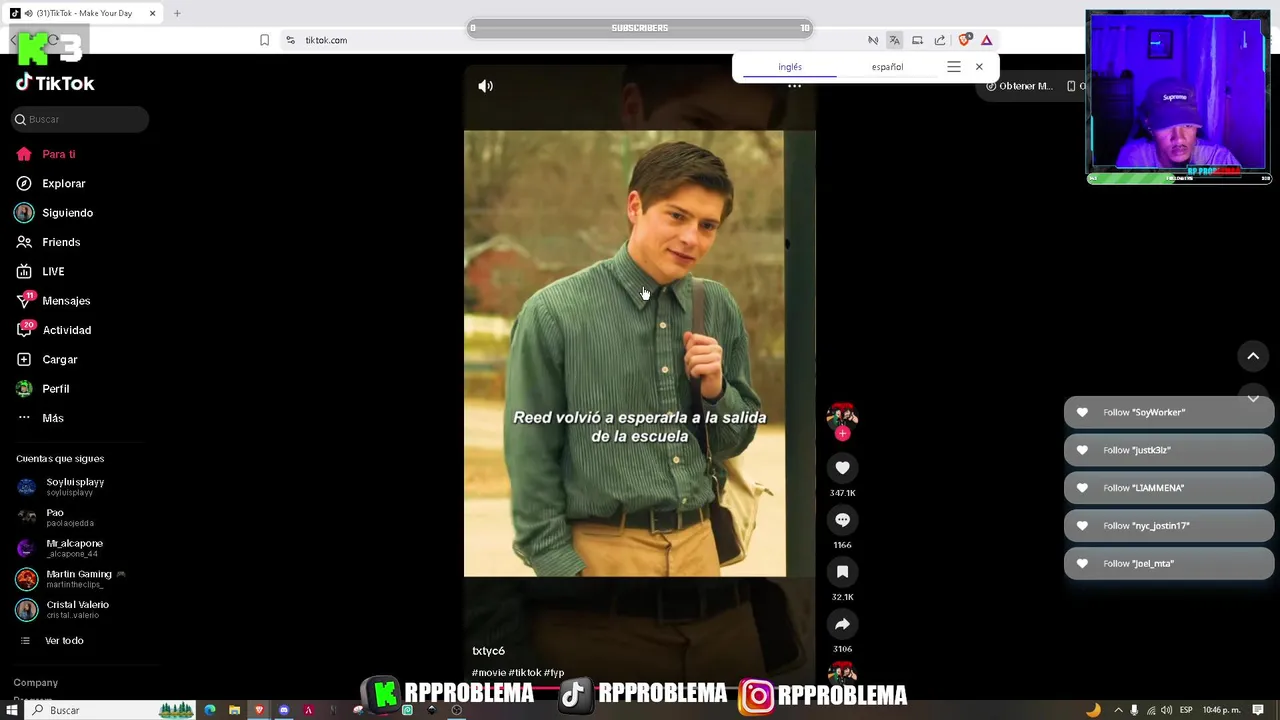This screenshot has width=1280, height=720.
Task: Focus the Buscar search field in TikTok
Action: [x=80, y=119]
